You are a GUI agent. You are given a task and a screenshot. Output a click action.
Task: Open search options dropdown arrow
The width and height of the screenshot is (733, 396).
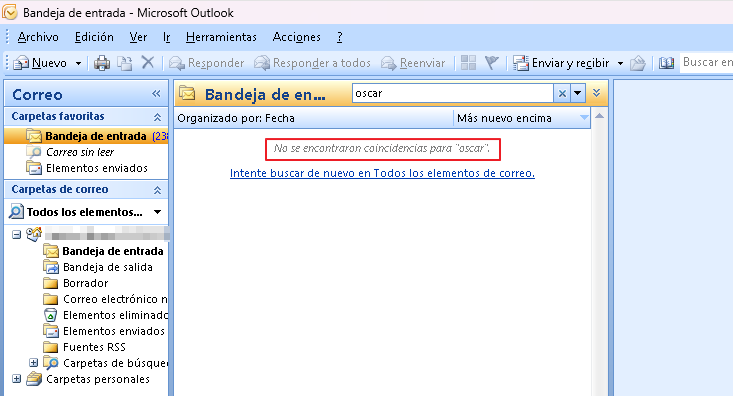point(578,94)
